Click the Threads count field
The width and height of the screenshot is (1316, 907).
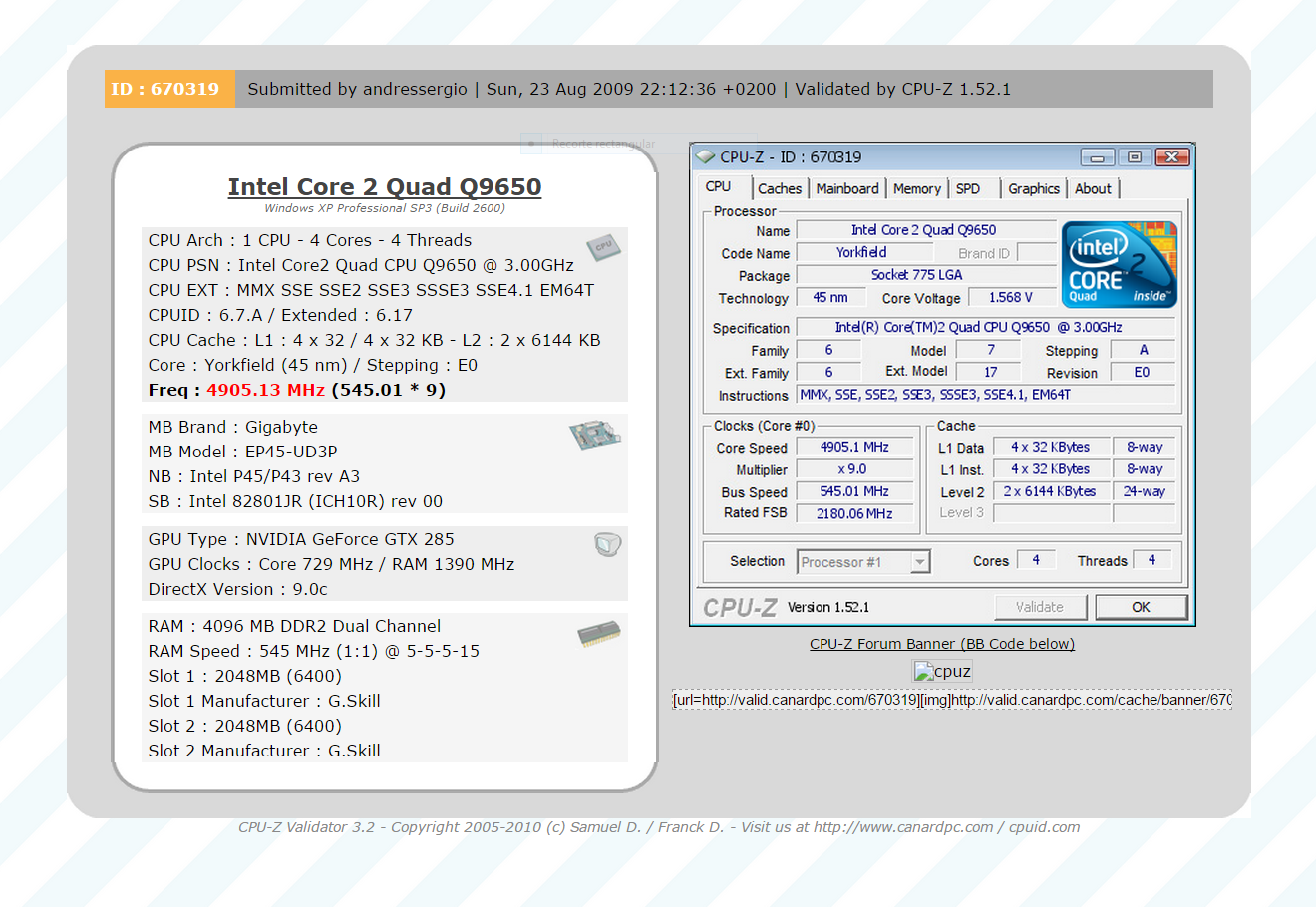(1152, 560)
